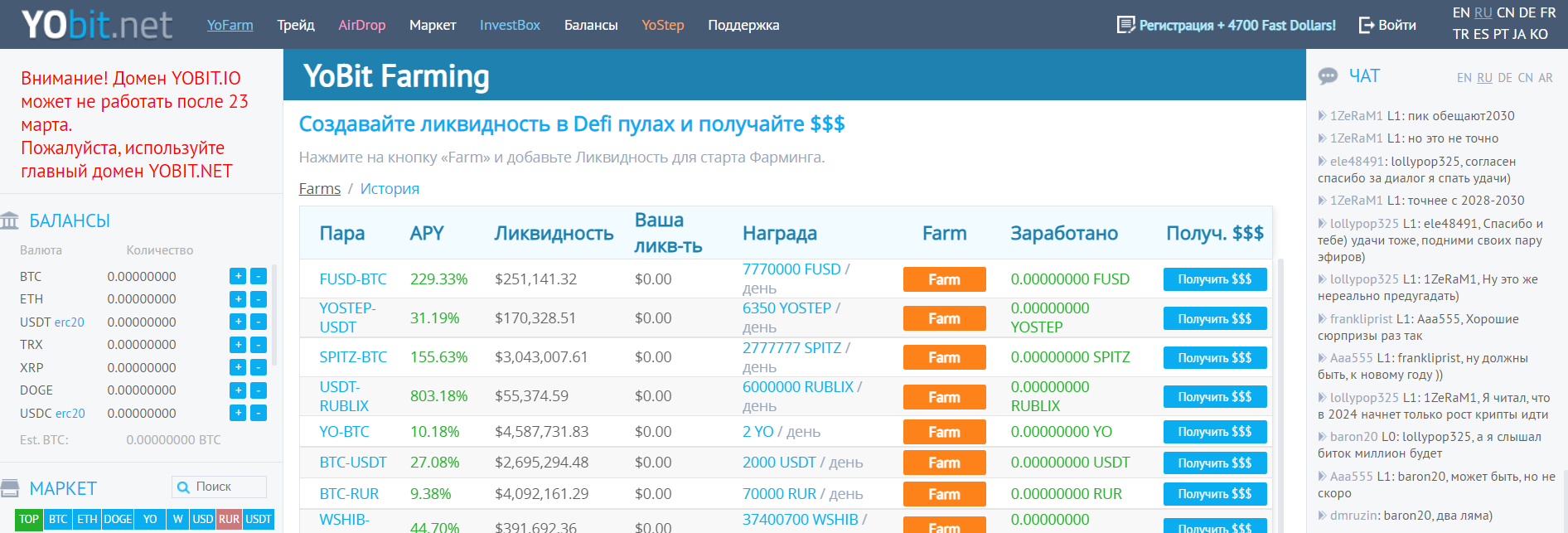Select the TOP market tab
Screen dimensions: 1568x533
(x=29, y=519)
